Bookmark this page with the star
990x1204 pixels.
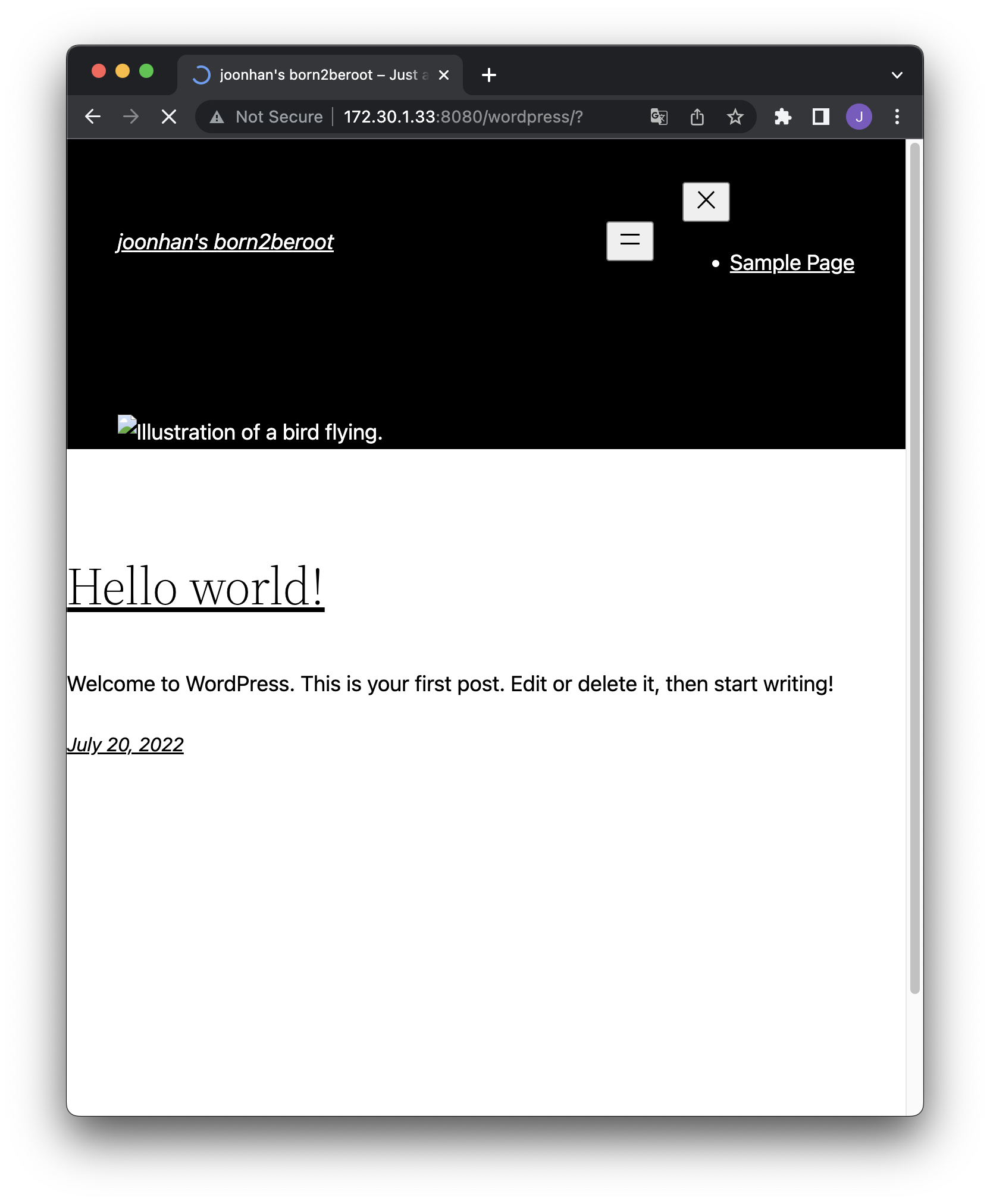tap(735, 117)
